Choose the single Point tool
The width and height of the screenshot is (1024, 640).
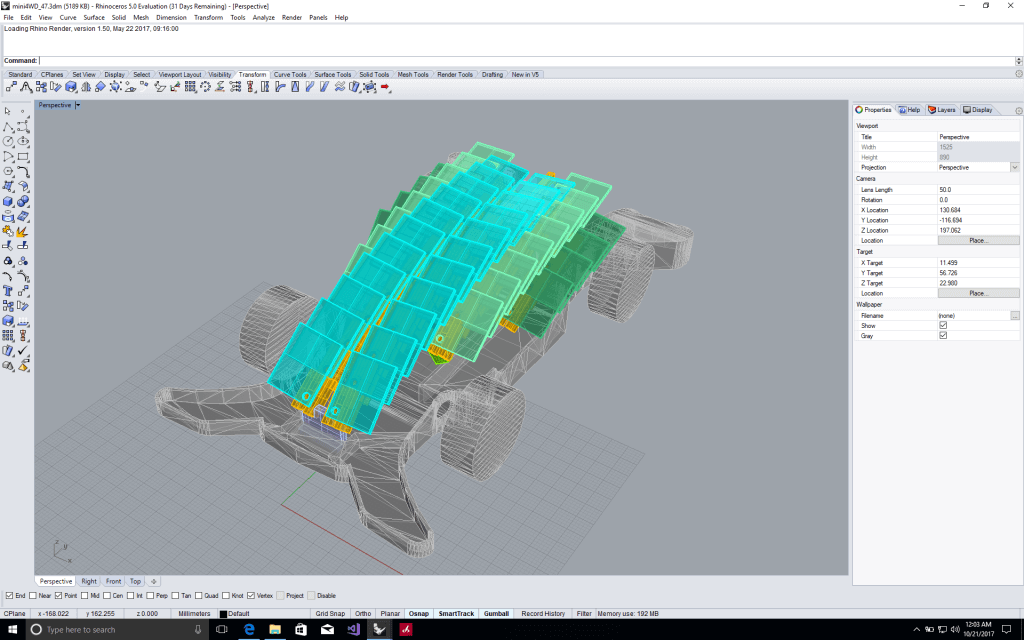coord(23,112)
